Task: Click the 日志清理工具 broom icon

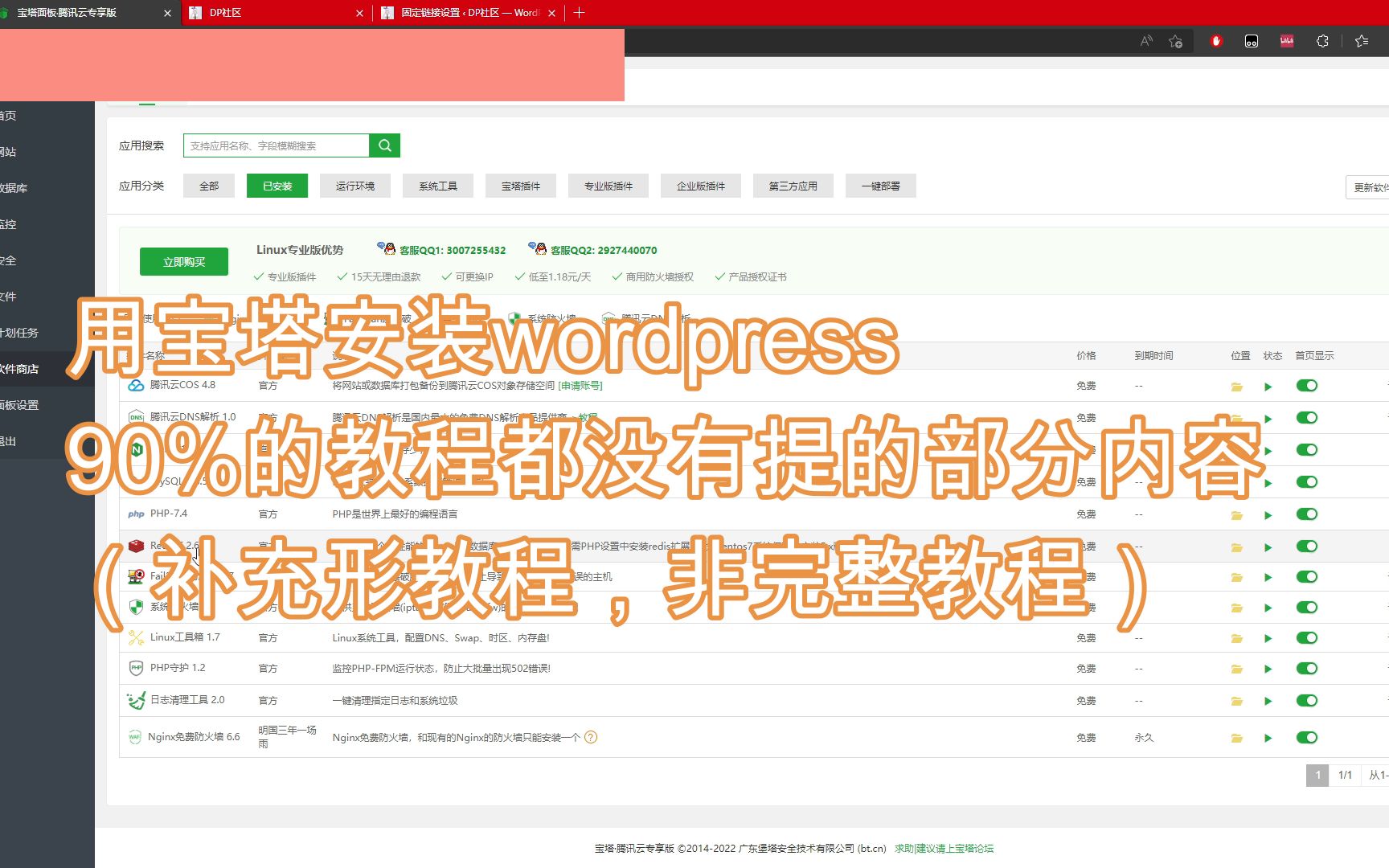Action: pos(136,701)
